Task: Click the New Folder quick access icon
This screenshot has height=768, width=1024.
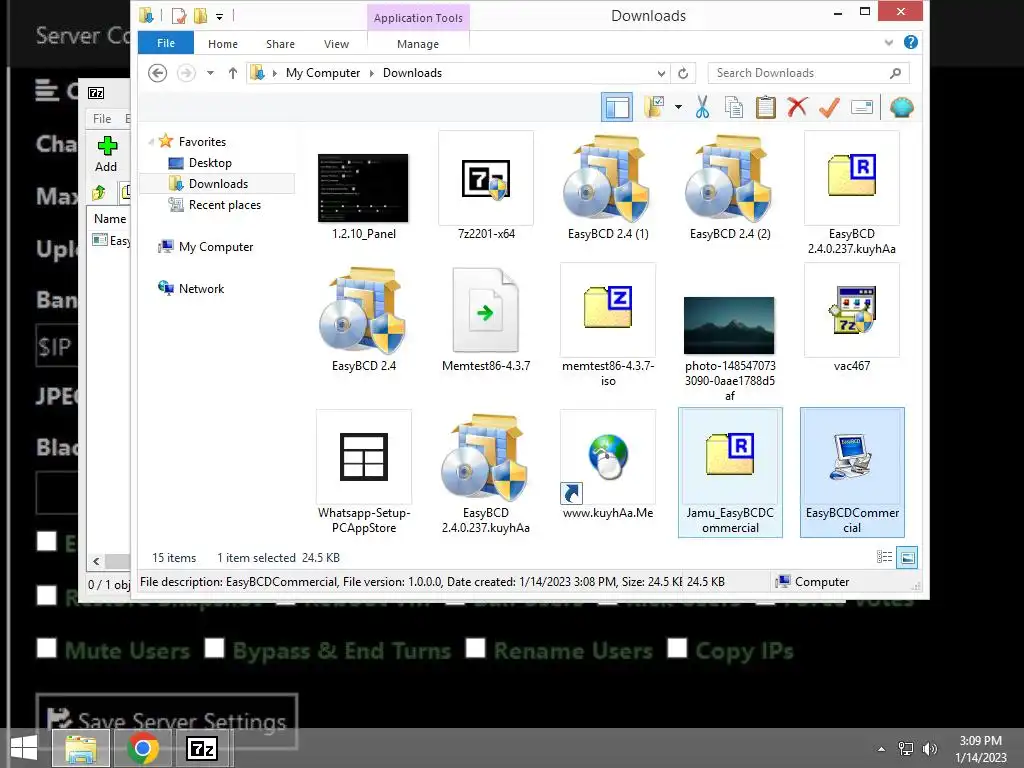Action: tap(200, 16)
